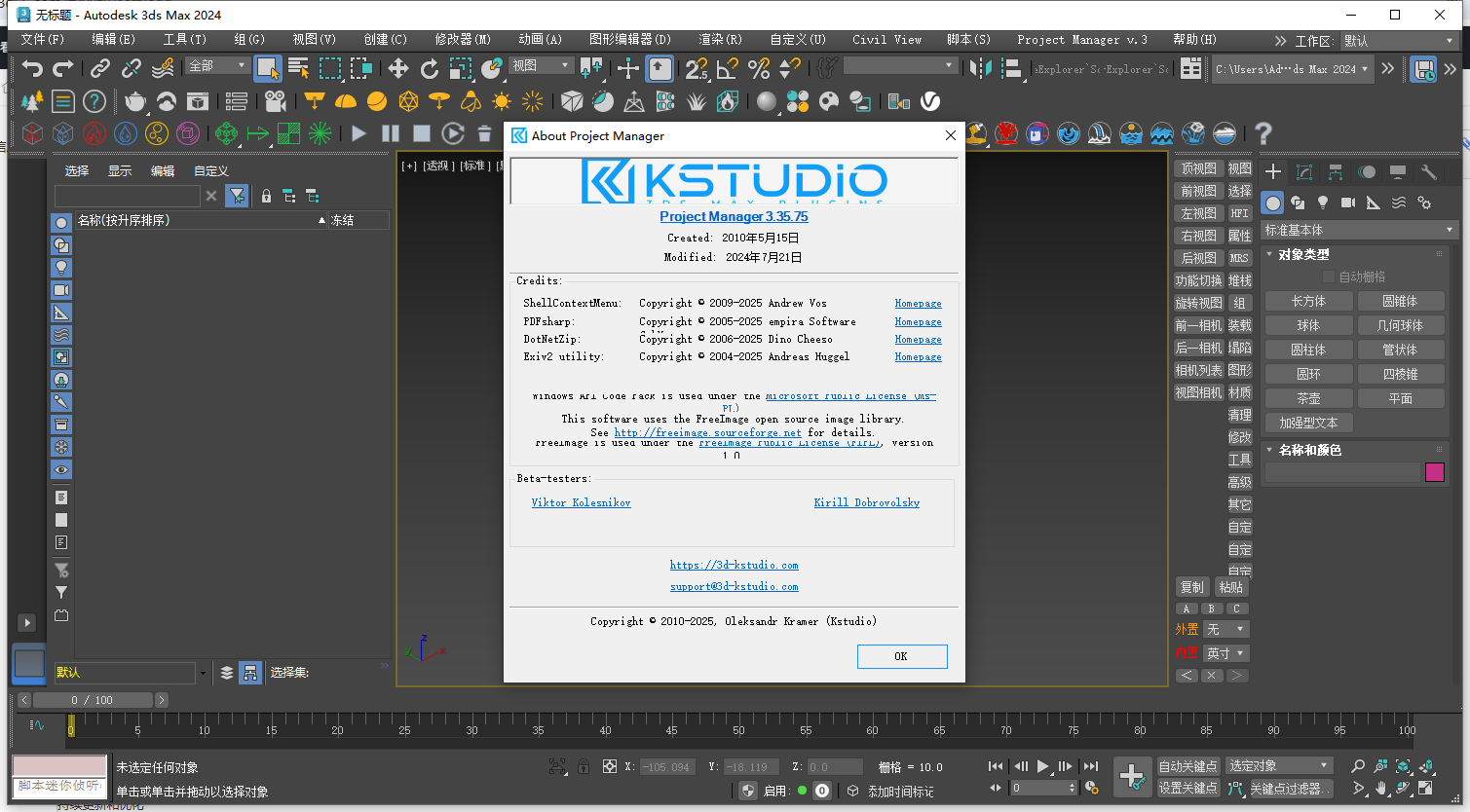Visit the https://3d-kstudio.com link
Image resolution: width=1470 pixels, height=812 pixels.
pos(734,565)
